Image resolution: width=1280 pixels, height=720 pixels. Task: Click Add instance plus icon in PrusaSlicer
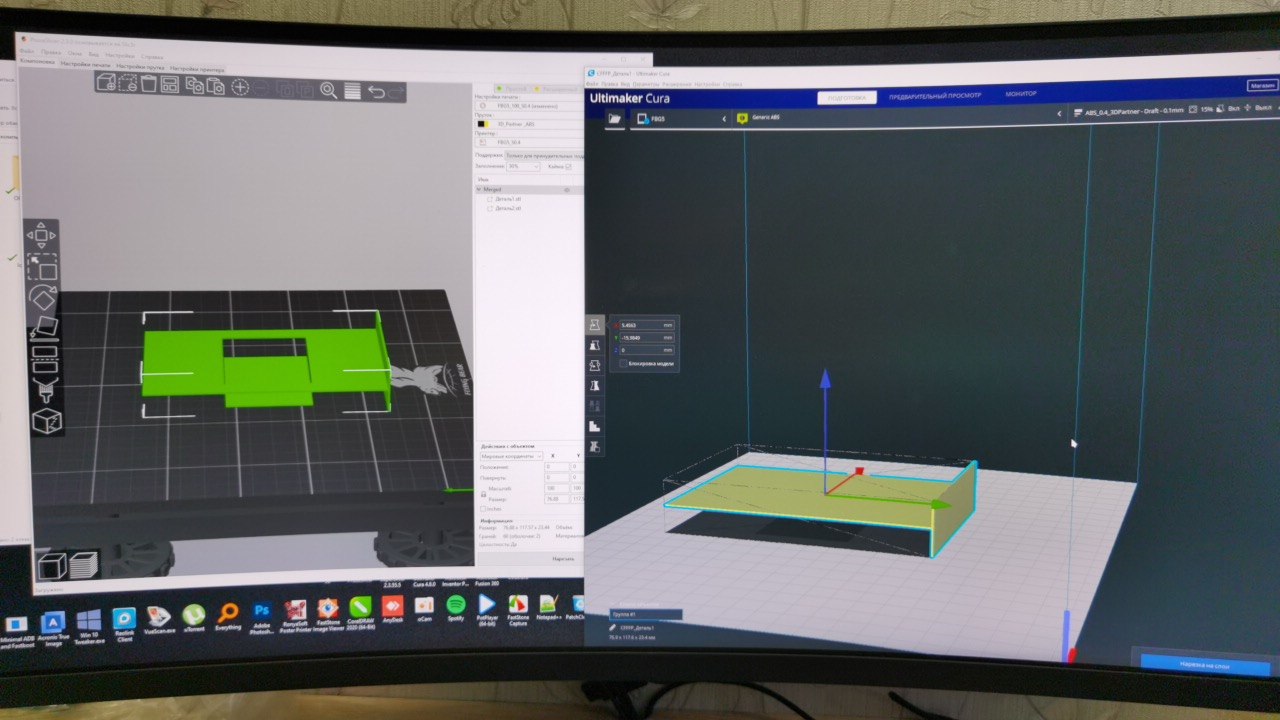[x=240, y=87]
